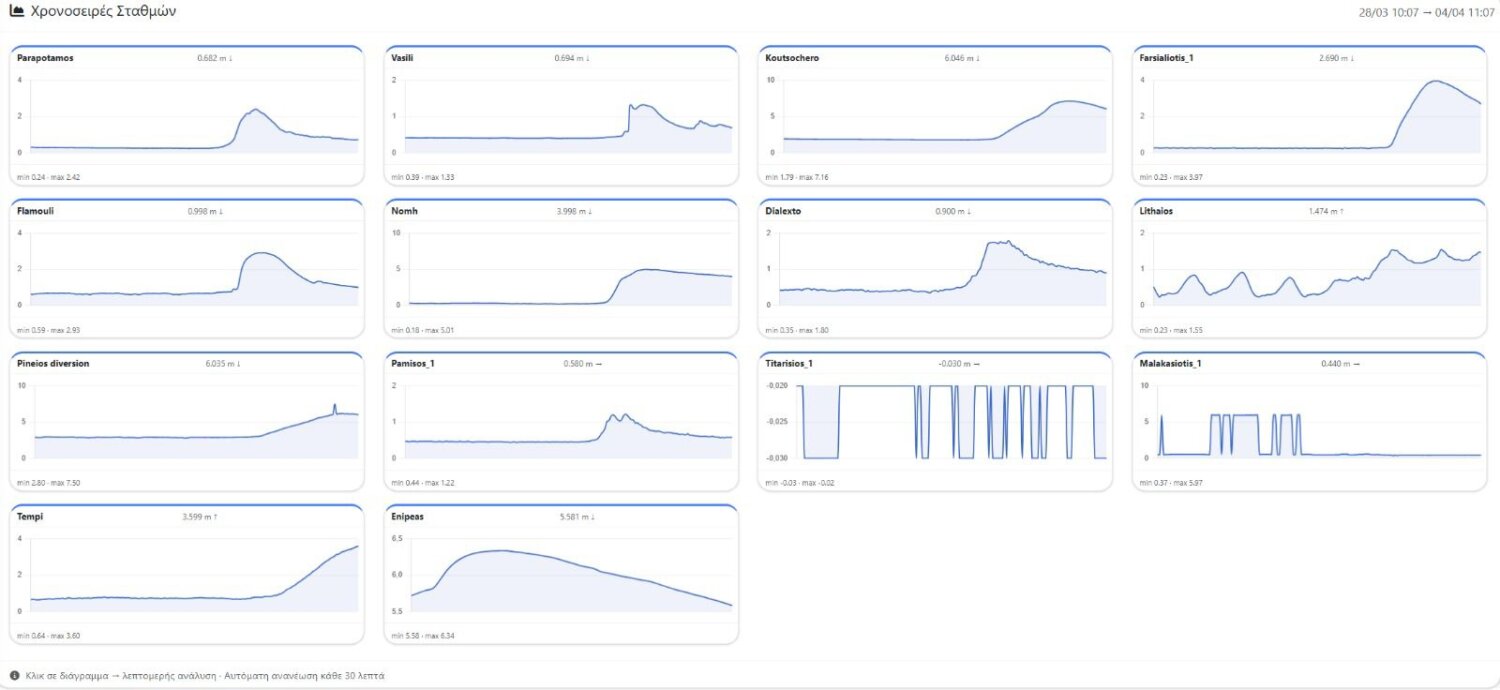Select the Dialexto time series chart
Screen dimensions: 1500x690
tap(935, 270)
